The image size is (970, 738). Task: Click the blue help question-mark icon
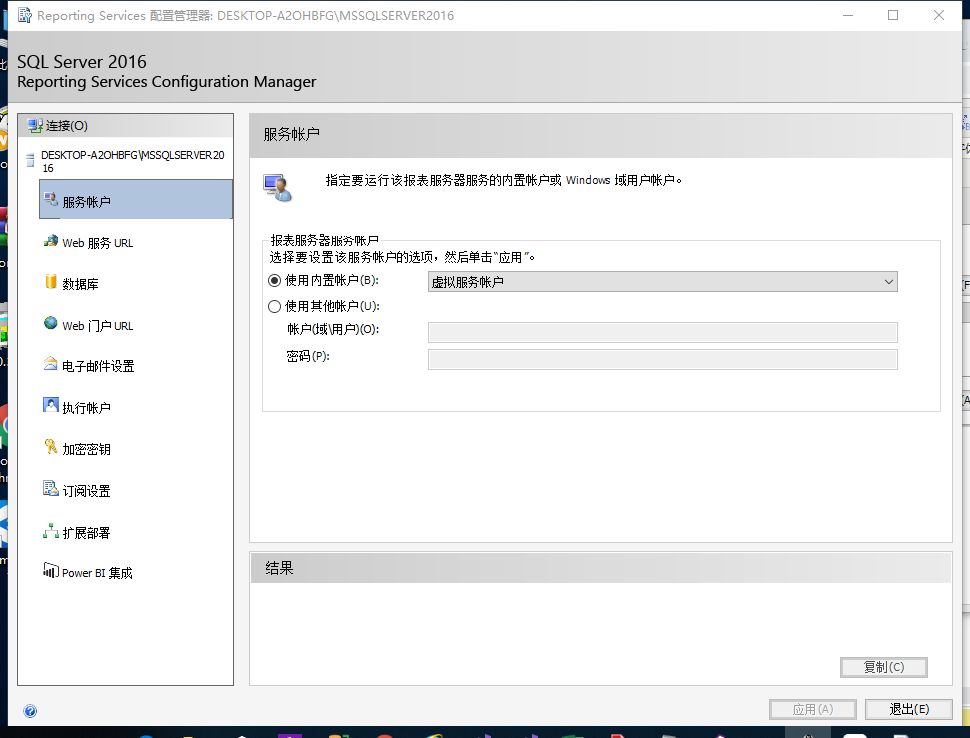(x=30, y=711)
